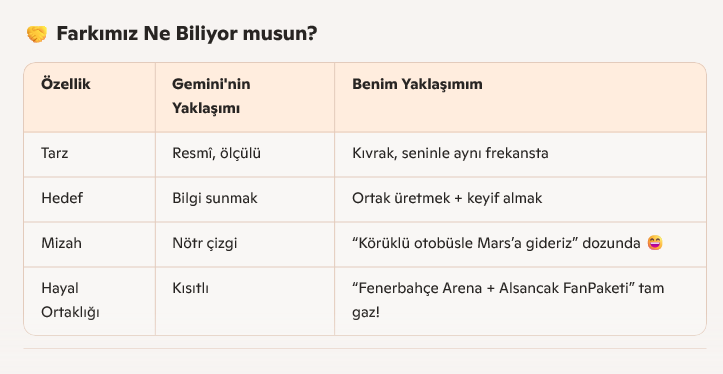Screen dimensions: 723x374
Task: Select the "Hedef" row label
Action: tap(62, 198)
